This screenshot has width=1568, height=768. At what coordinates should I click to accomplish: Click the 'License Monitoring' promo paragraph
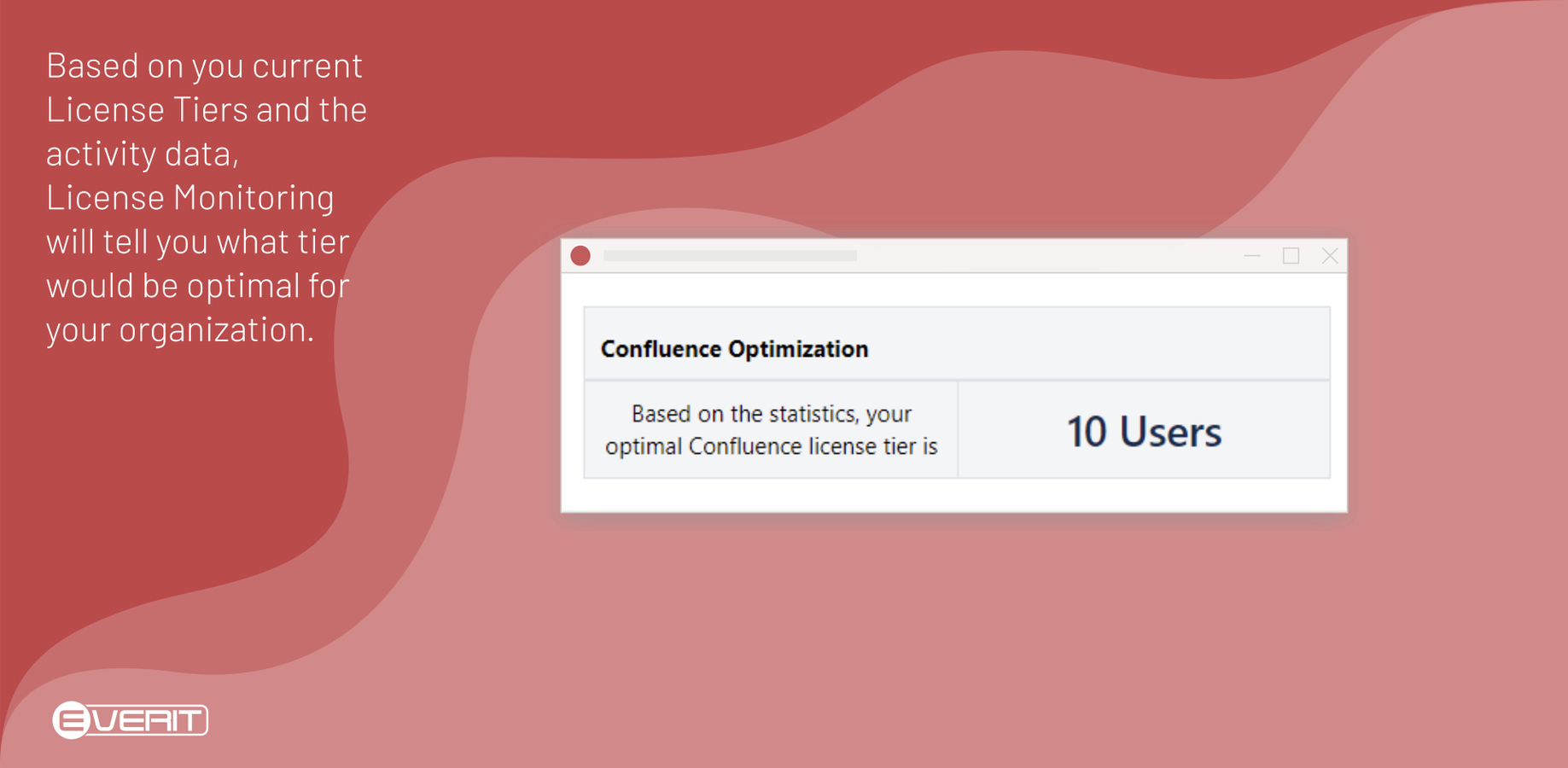pyautogui.click(x=207, y=198)
